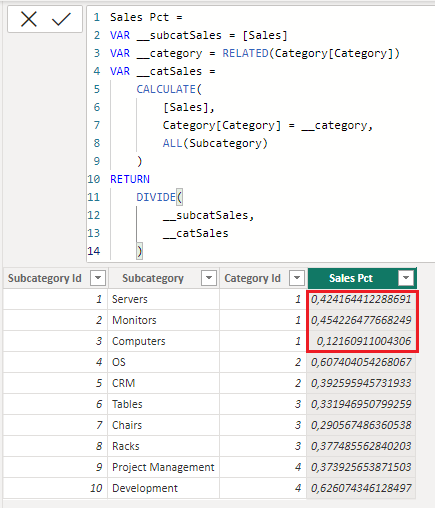435x508 pixels.
Task: Click the Sales Pct value 0,626074346128497
Action: (x=361, y=488)
